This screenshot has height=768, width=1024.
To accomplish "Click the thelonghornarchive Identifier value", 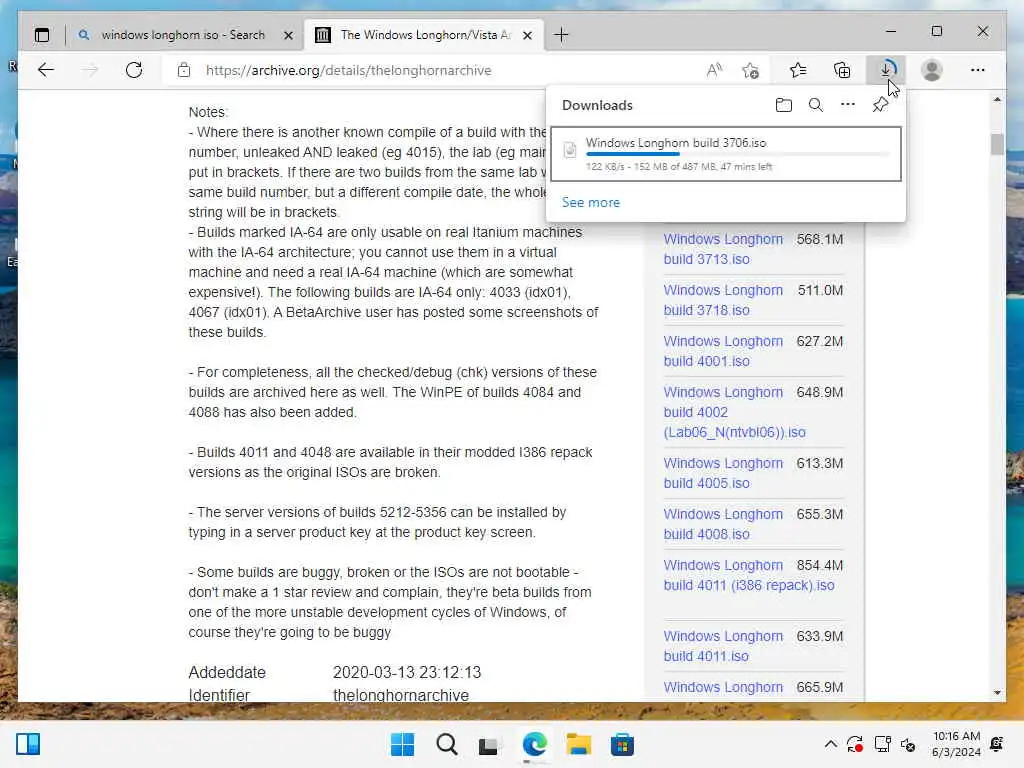I will [401, 695].
